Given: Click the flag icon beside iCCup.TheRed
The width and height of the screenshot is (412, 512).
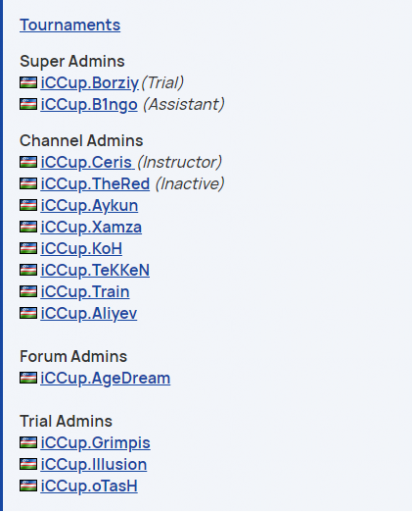Looking at the screenshot, I should click(28, 184).
